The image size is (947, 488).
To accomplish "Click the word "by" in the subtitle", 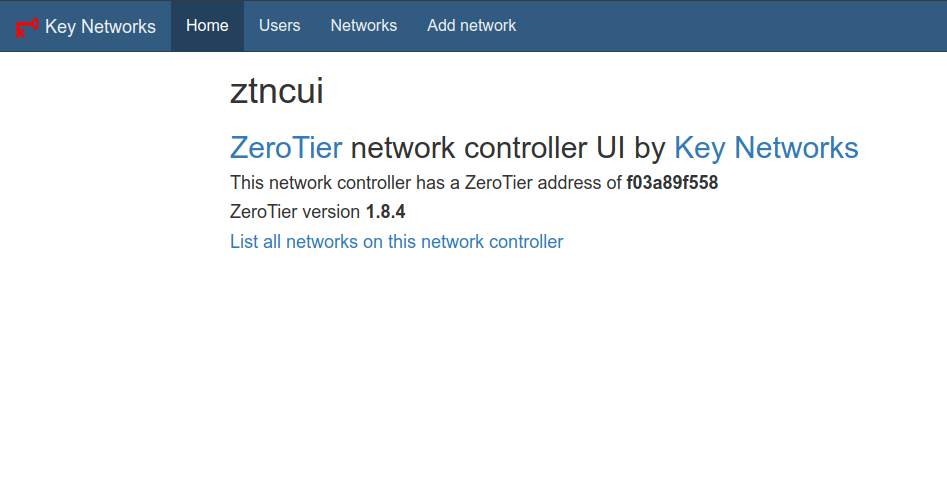I will click(650, 148).
